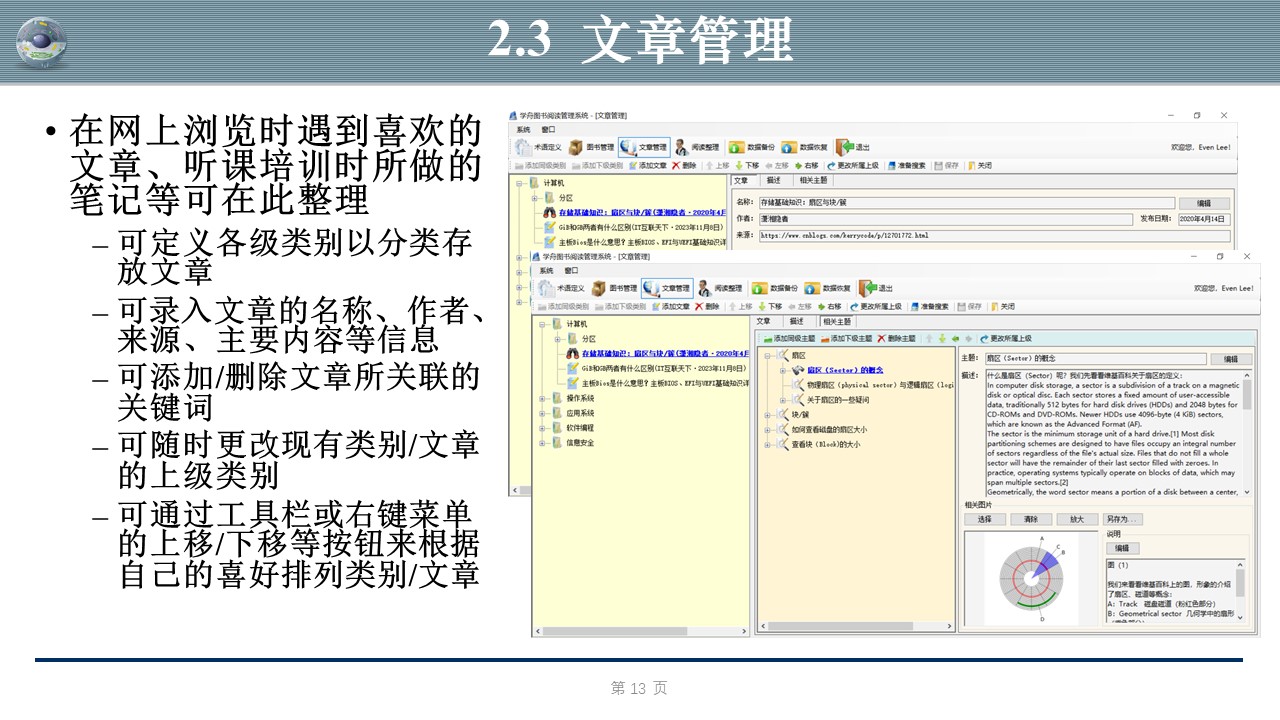Click the 另存为... button
Screen dimensions: 1280x720
(x=1122, y=519)
